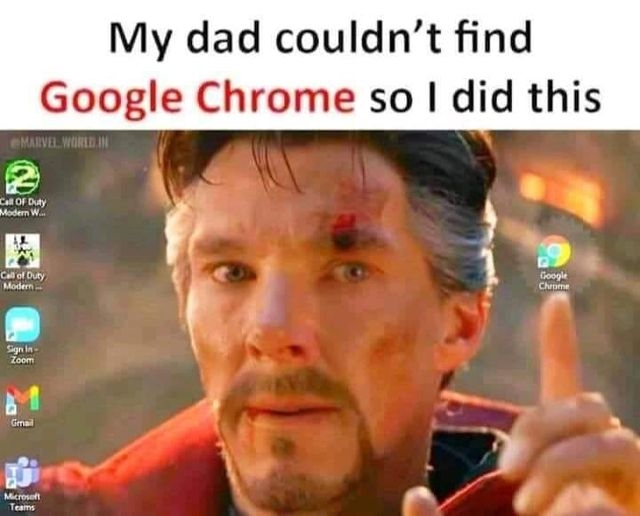This screenshot has width=640, height=516.
Task: Click the red 'Google Chrome' caption text
Action: click(198, 98)
